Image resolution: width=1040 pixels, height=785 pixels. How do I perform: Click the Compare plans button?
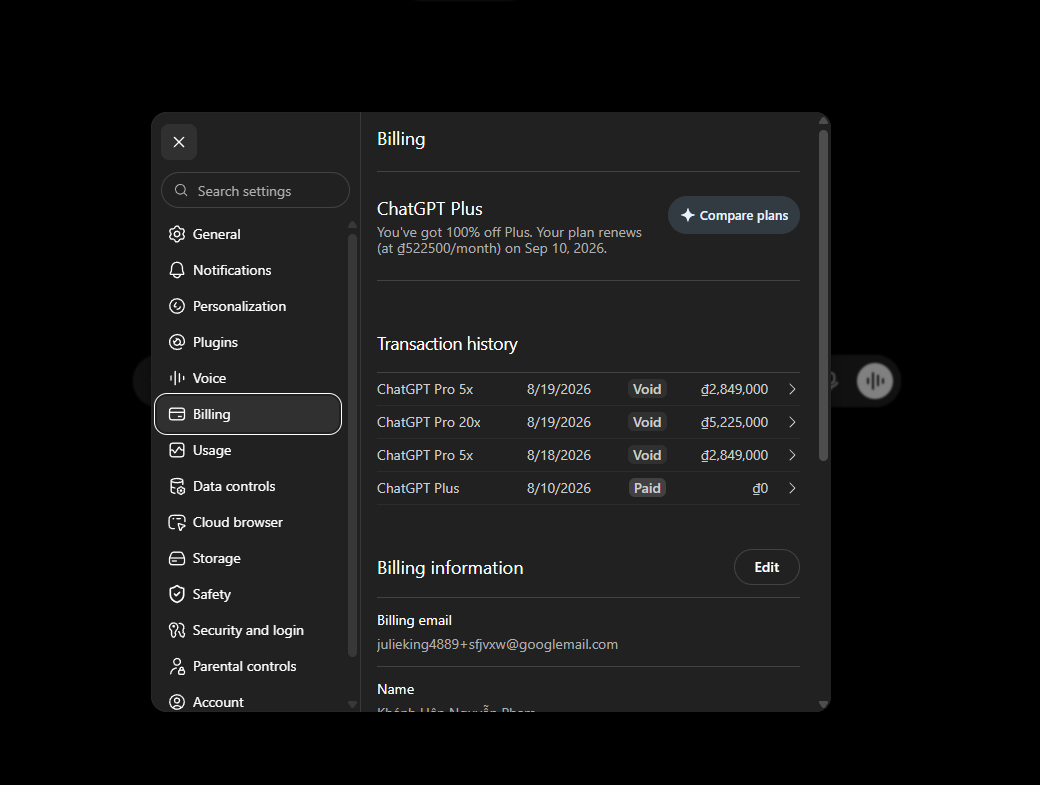pyautogui.click(x=734, y=215)
